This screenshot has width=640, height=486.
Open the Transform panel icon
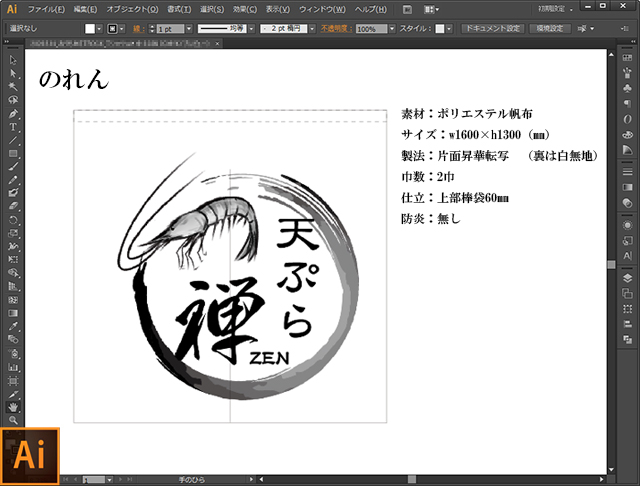pyautogui.click(x=627, y=309)
